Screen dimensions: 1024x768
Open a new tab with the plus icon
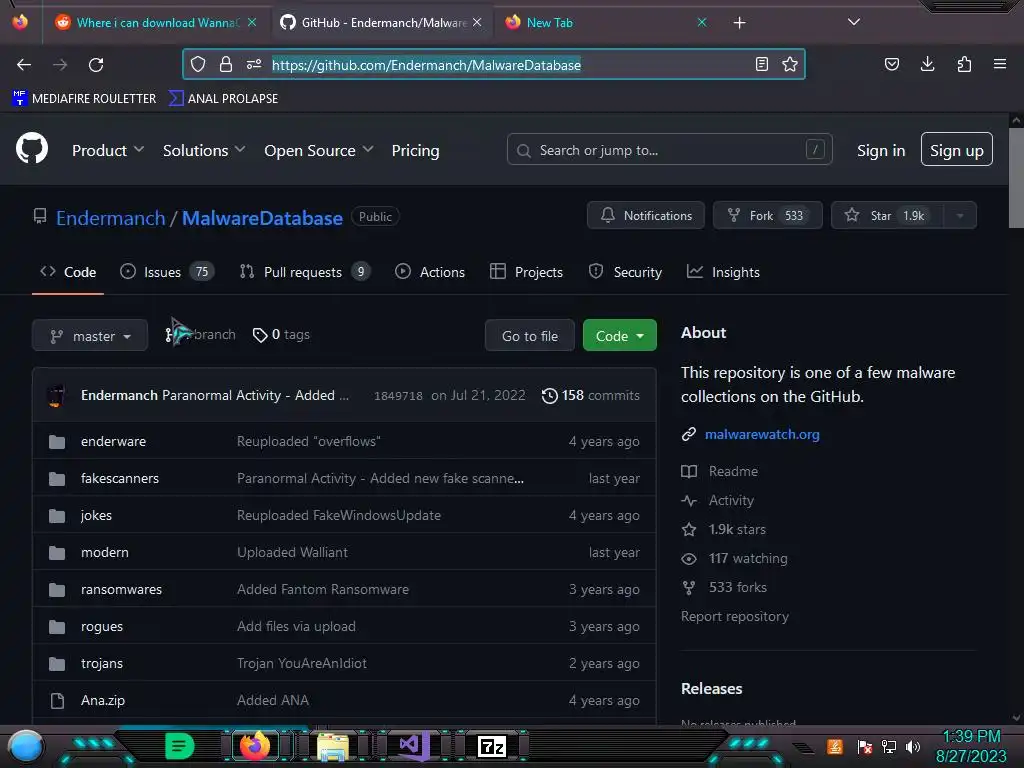tap(739, 23)
